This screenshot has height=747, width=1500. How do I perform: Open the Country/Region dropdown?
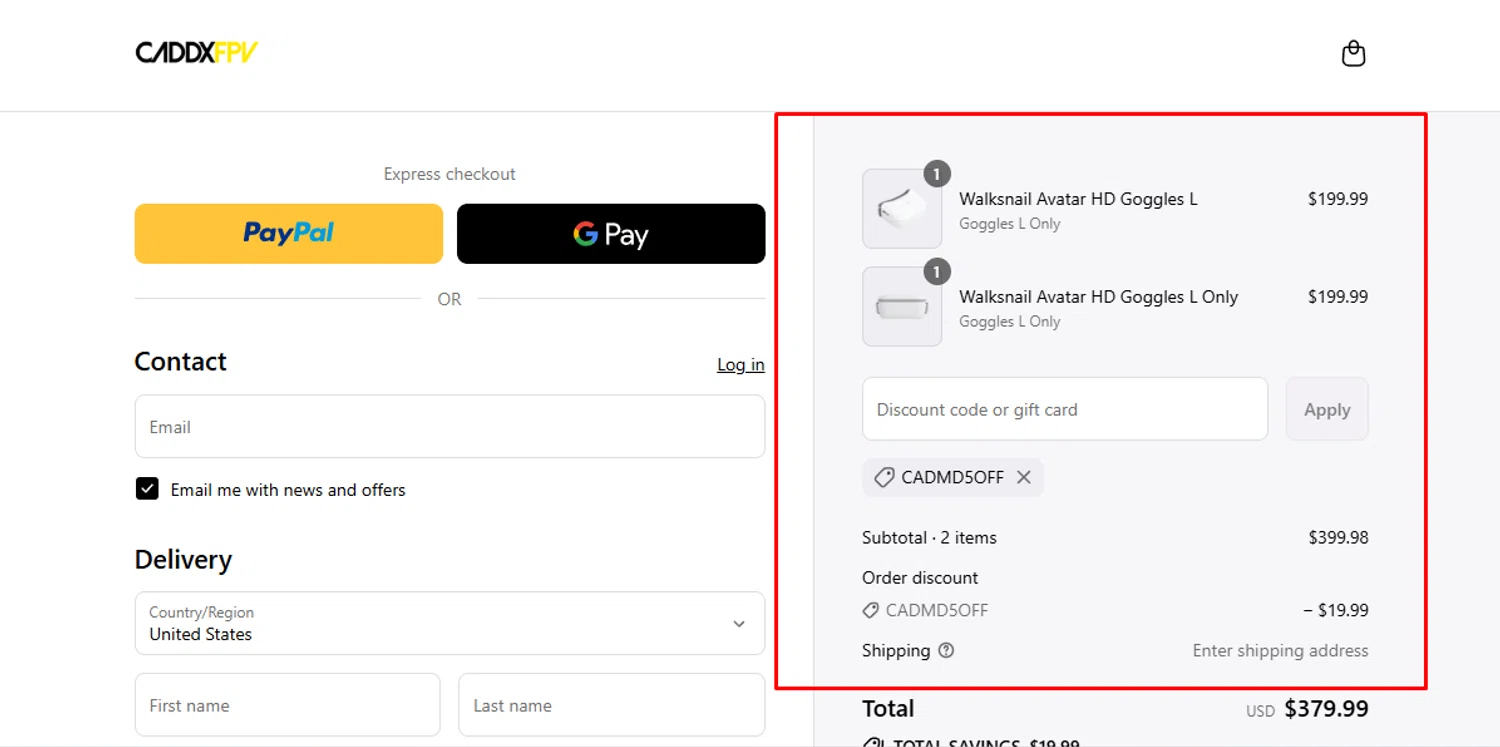[450, 624]
